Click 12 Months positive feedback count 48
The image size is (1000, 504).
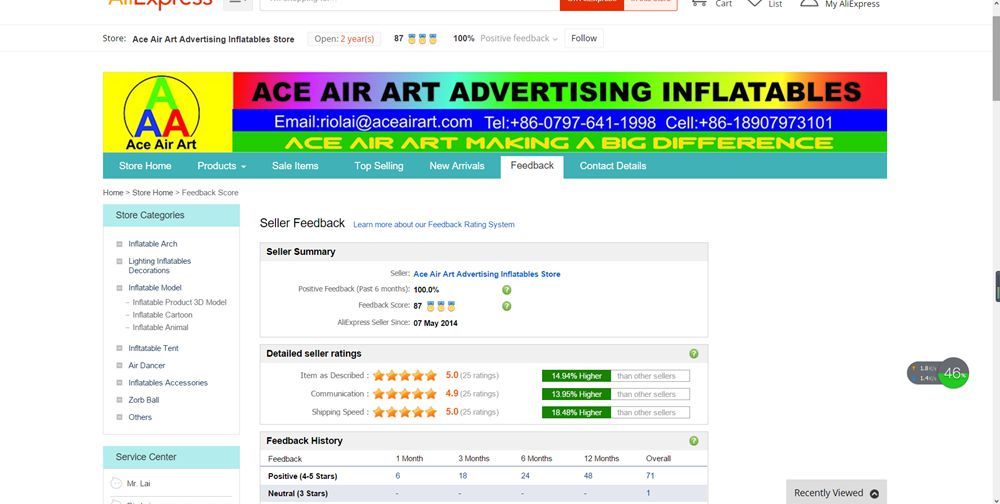tap(588, 476)
